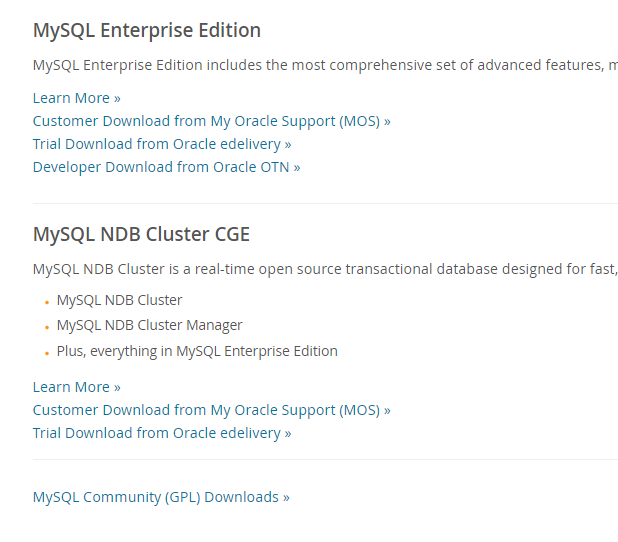Viewport: 618px width, 542px height.
Task: Select the 'MySQL NDB Cluster Manager' list item
Action: coord(149,325)
